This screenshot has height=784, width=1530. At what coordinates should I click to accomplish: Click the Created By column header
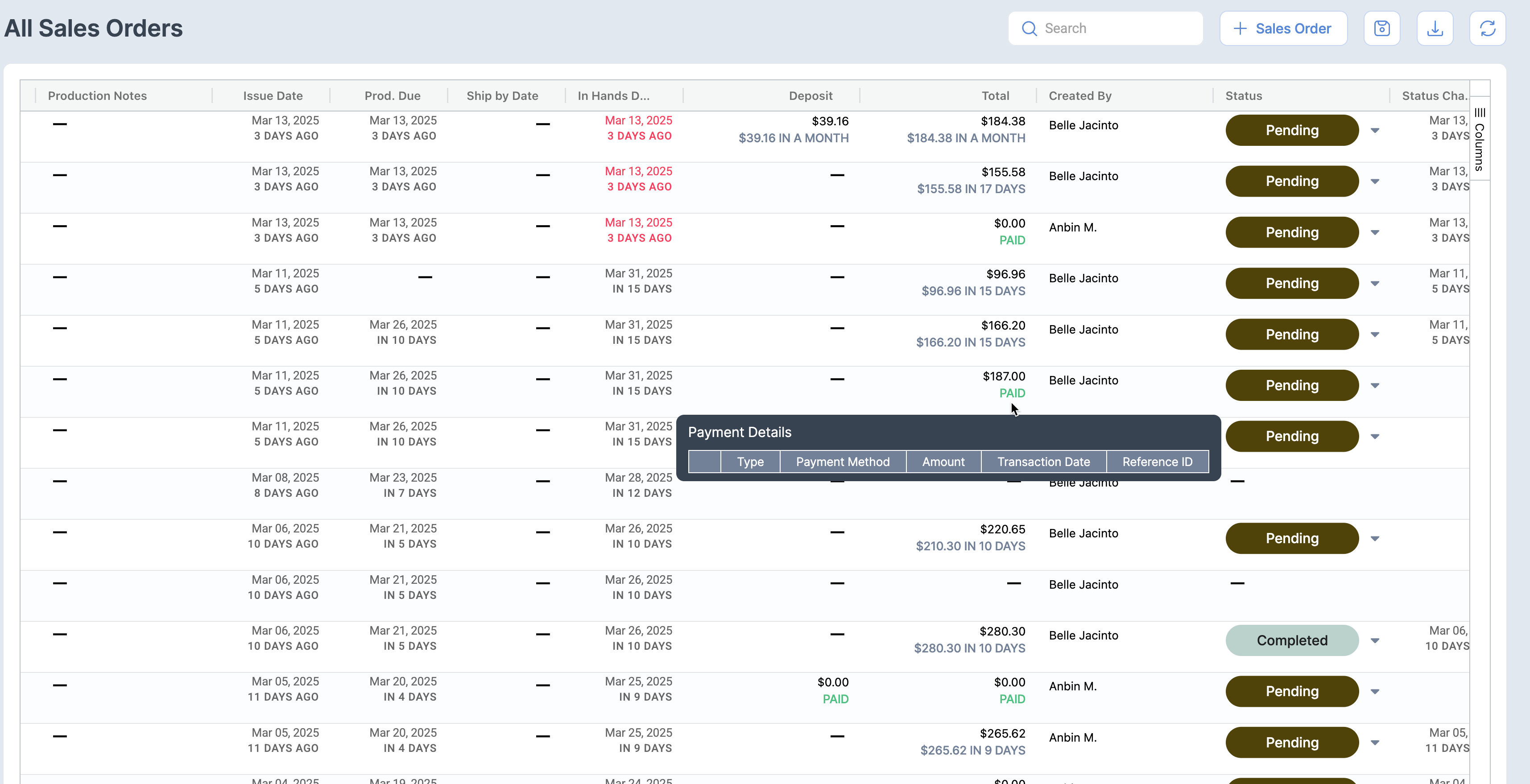[x=1080, y=95]
